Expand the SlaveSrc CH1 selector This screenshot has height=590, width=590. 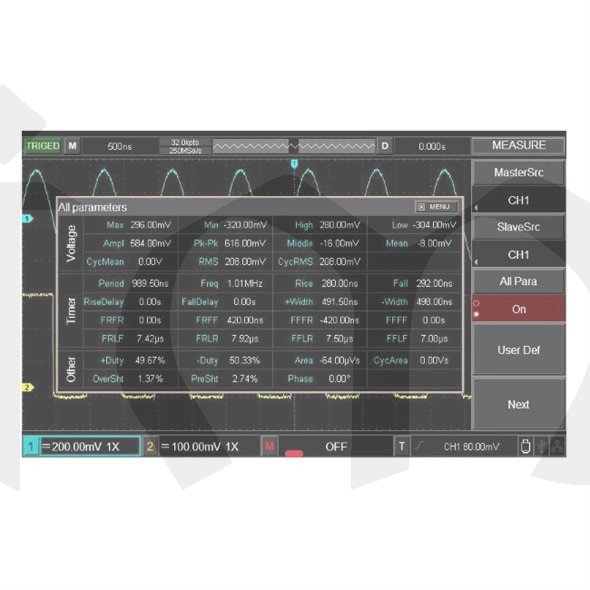[519, 255]
